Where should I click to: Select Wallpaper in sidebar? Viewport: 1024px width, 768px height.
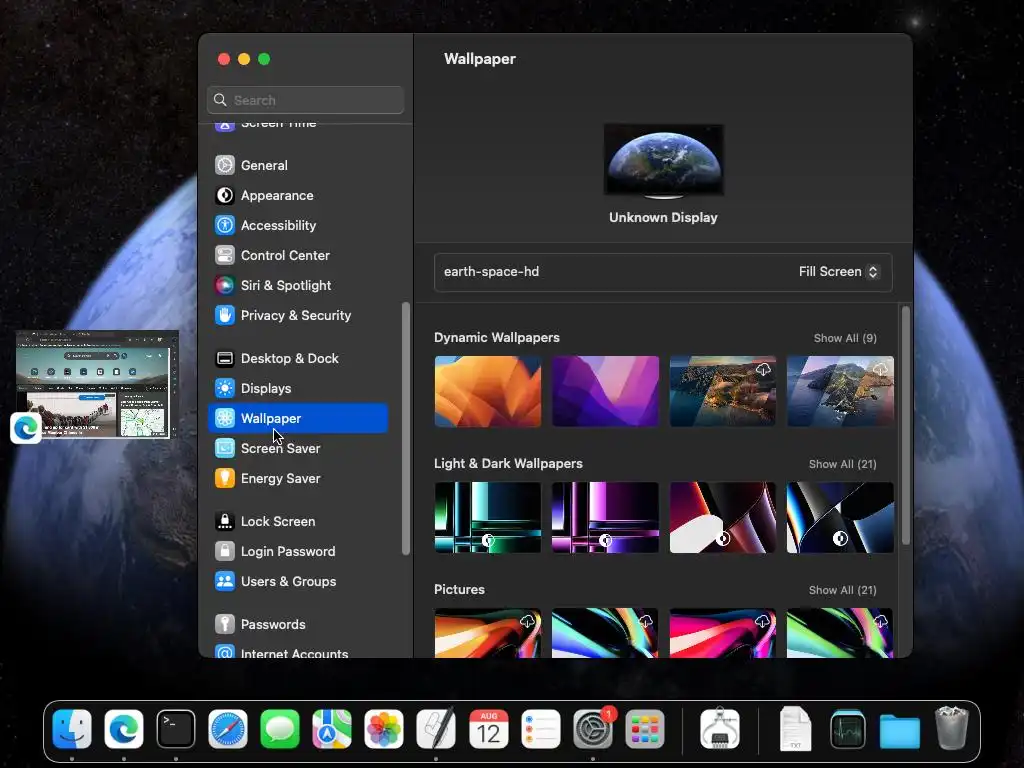298,419
